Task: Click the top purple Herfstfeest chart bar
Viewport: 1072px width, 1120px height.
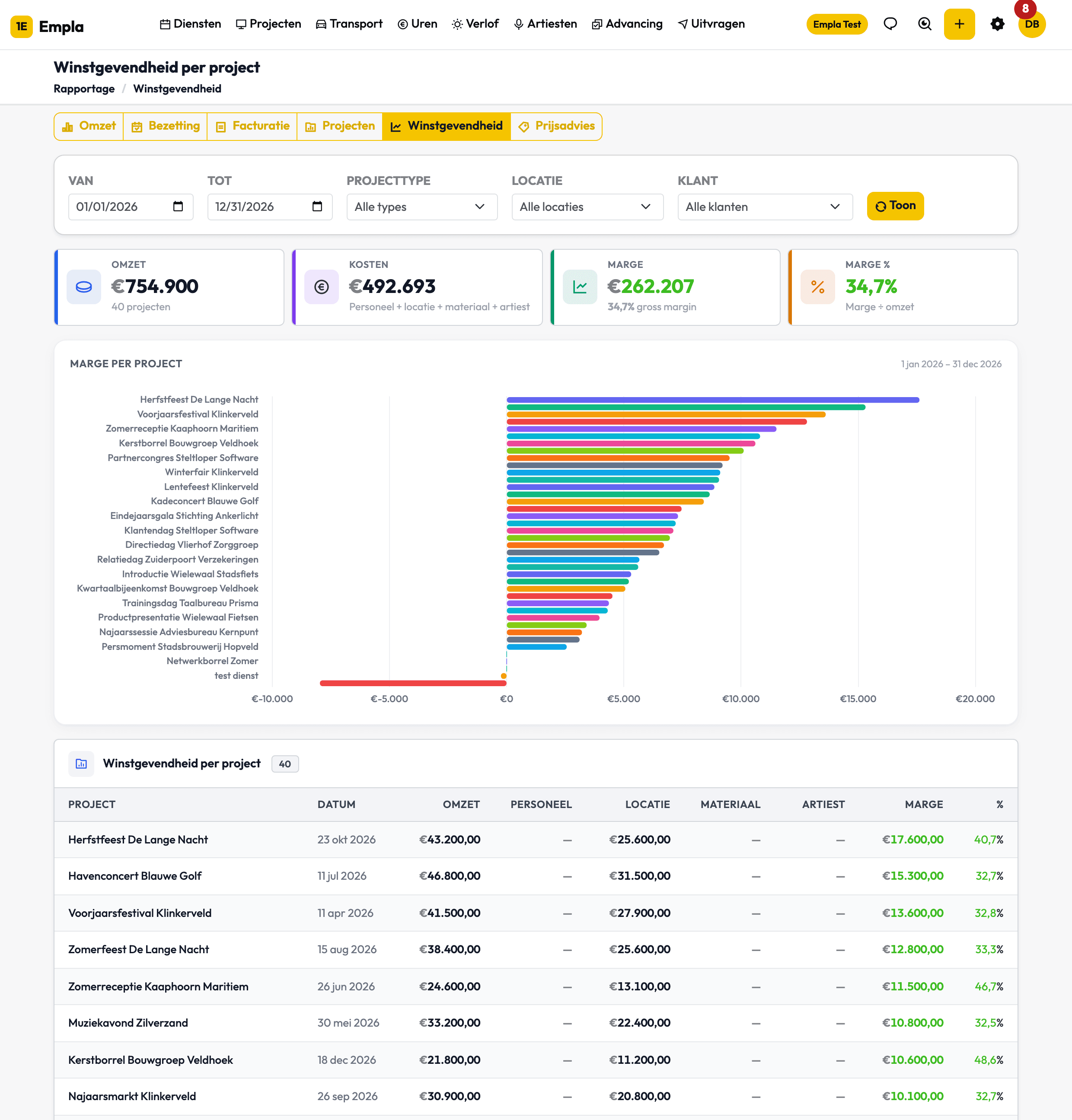Action: coord(712,400)
